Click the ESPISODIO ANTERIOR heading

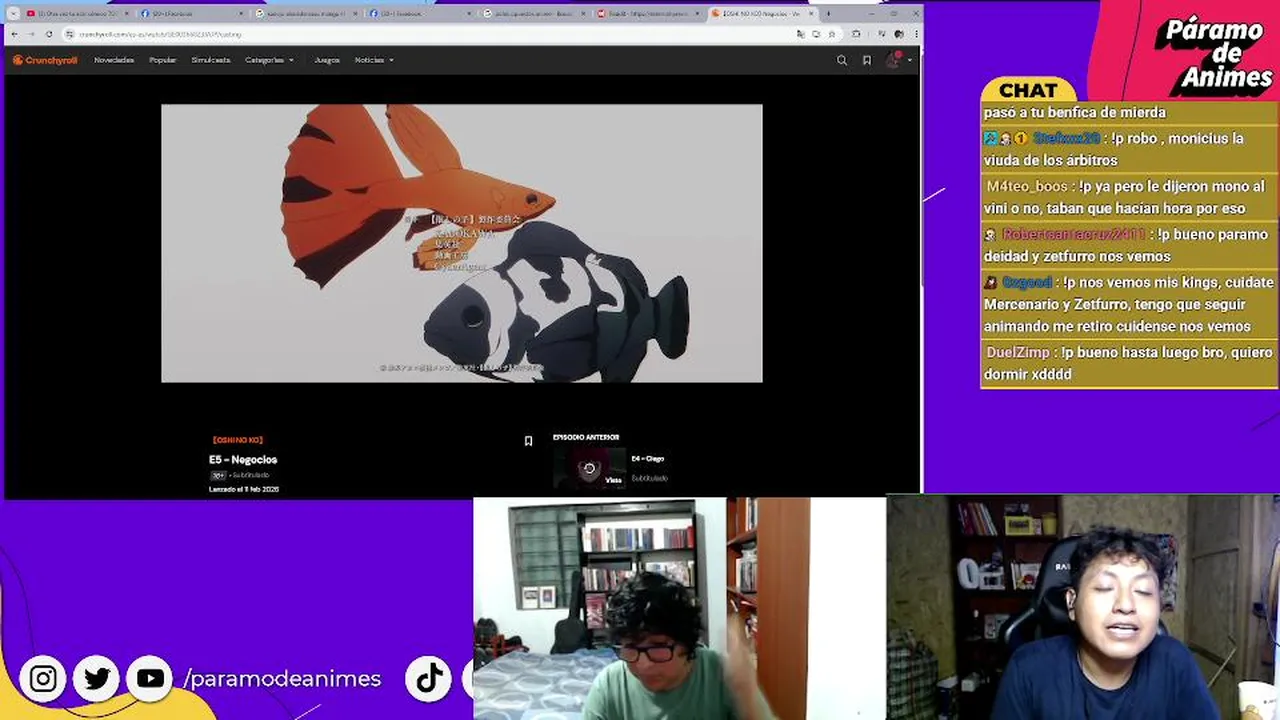point(586,437)
